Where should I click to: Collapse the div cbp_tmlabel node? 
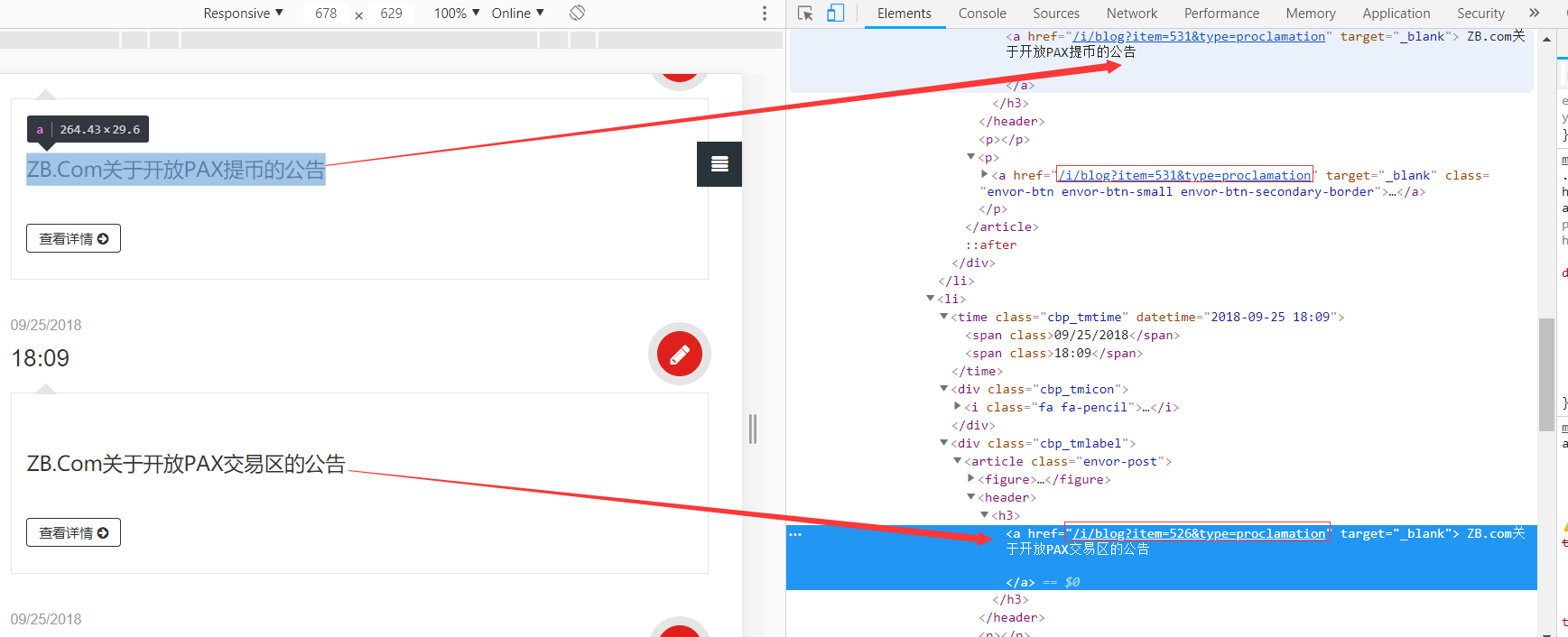tap(943, 442)
